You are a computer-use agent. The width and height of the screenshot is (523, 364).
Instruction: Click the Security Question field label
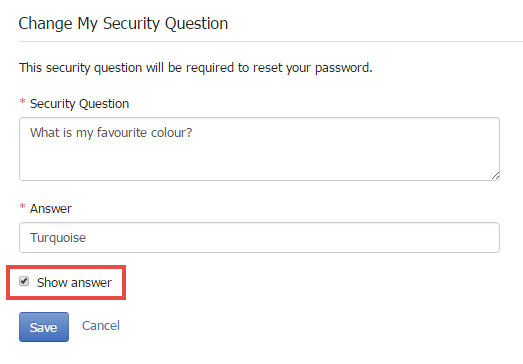click(x=79, y=104)
